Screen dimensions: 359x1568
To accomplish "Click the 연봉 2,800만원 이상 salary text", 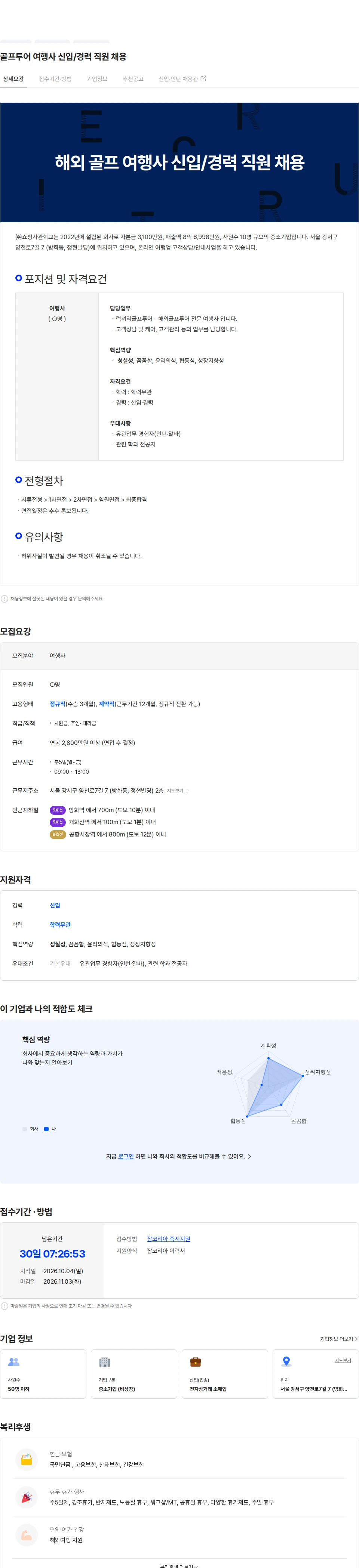I will (92, 743).
